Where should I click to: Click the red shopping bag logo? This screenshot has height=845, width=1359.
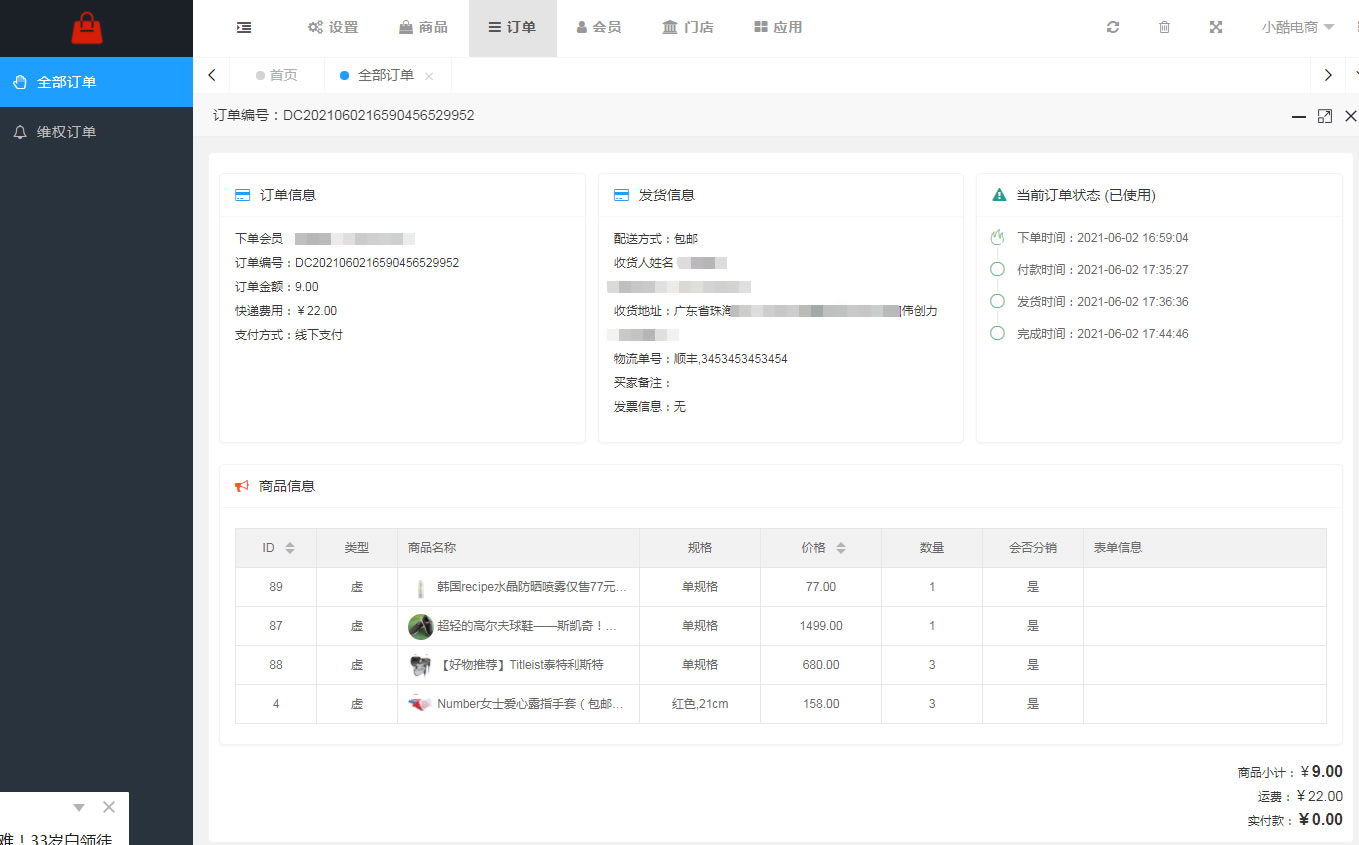tap(87, 28)
